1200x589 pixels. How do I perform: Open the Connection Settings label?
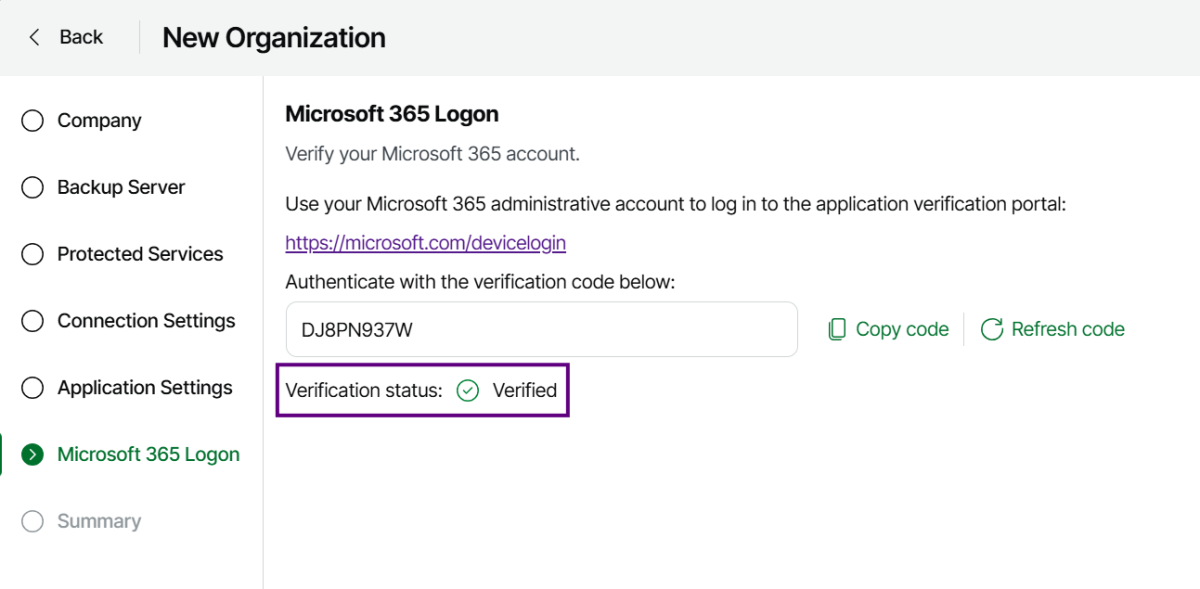(146, 322)
